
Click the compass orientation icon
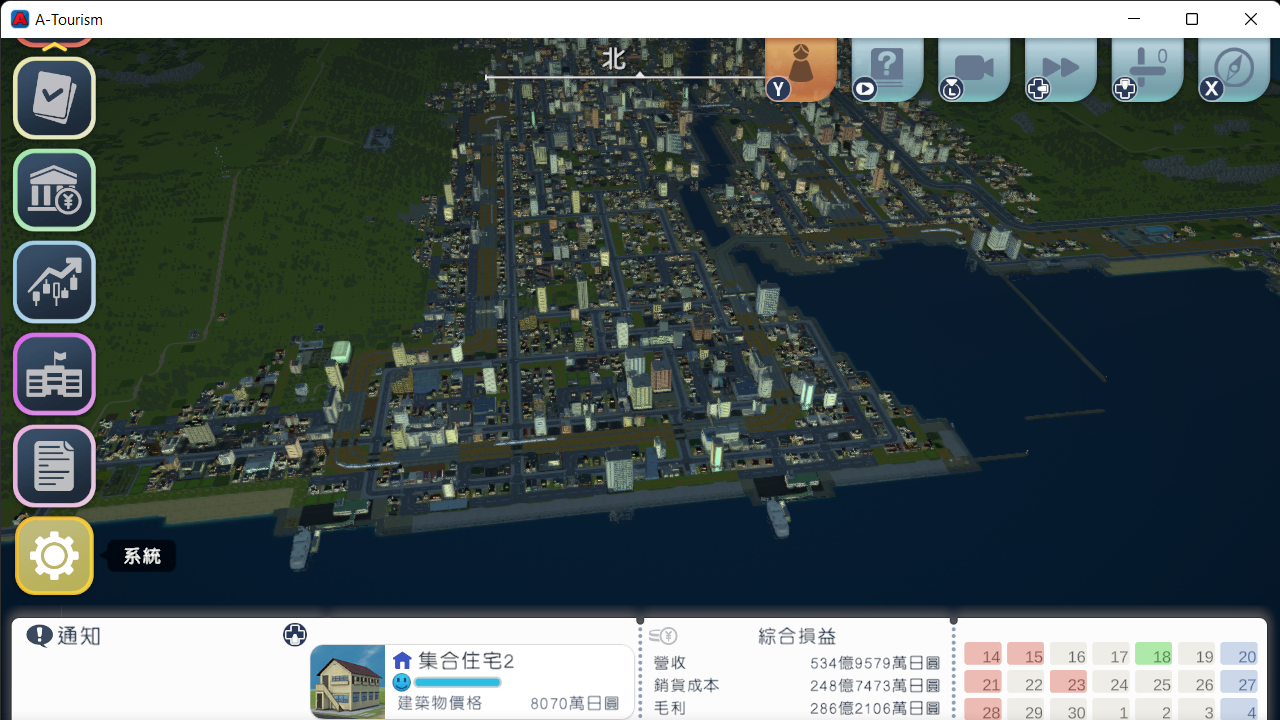coord(1234,68)
